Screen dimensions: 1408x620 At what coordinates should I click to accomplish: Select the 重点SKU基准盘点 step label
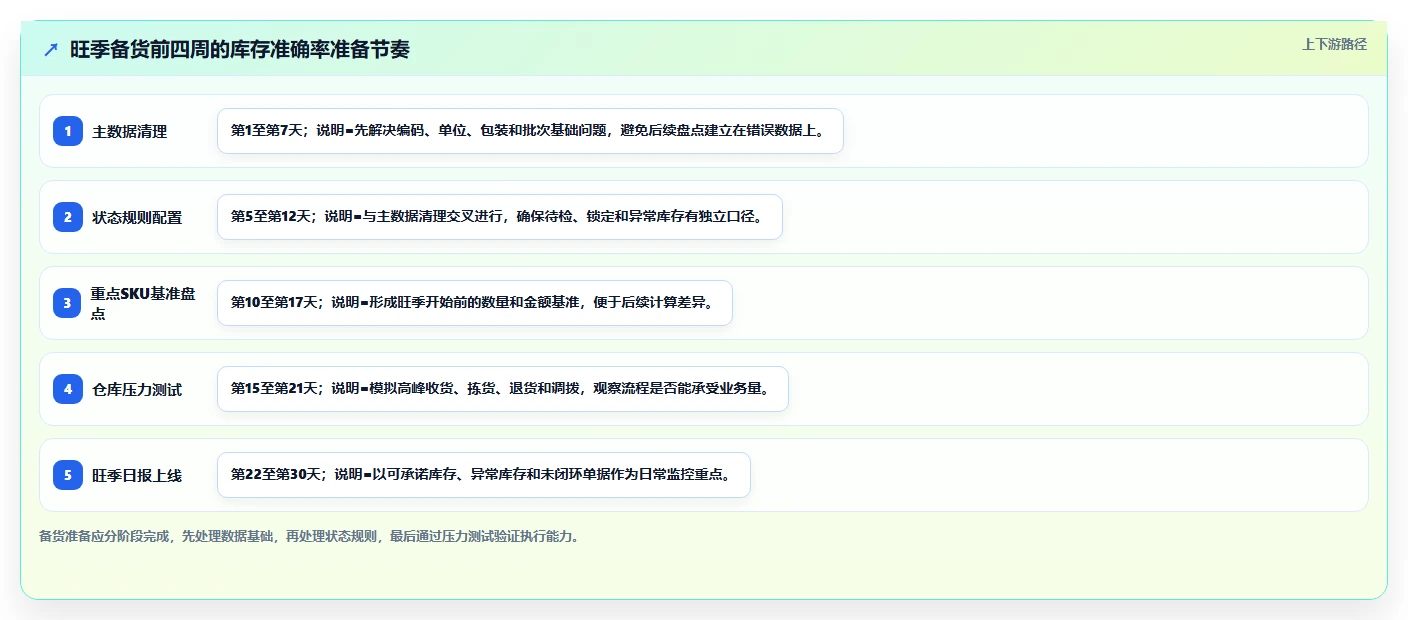point(143,303)
